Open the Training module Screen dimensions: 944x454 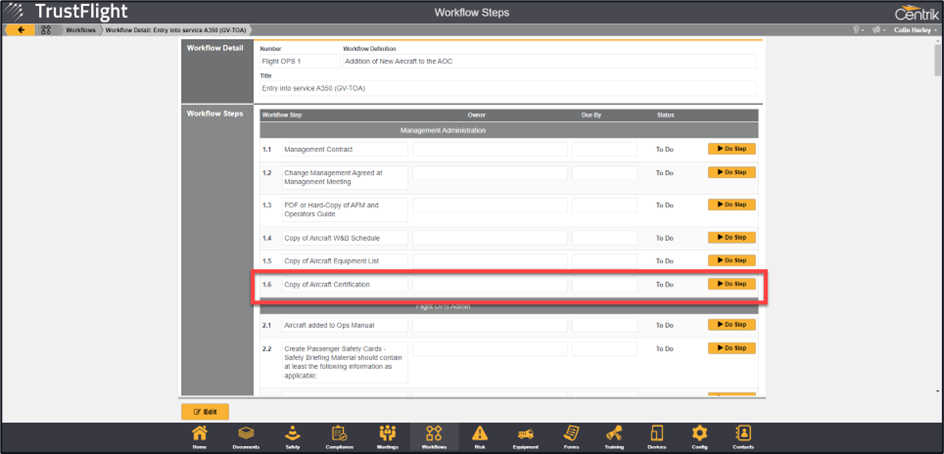pos(615,438)
